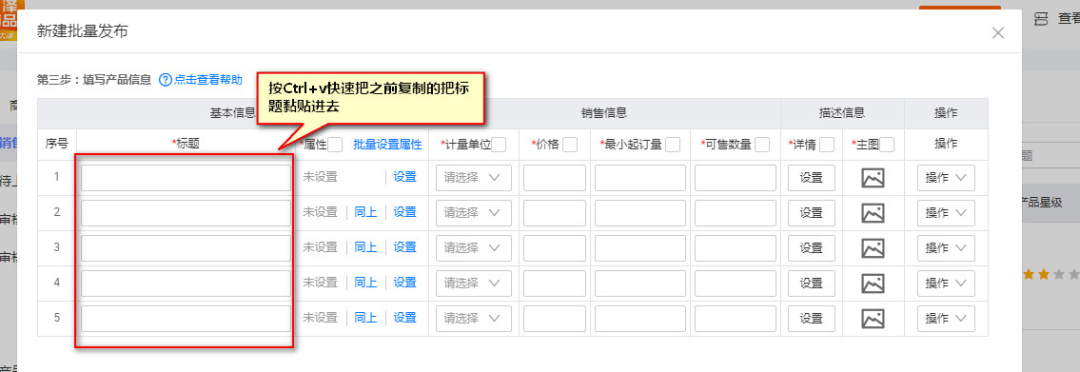The width and height of the screenshot is (1080, 372).
Task: Click the 标题 input field in row 1
Action: [186, 178]
